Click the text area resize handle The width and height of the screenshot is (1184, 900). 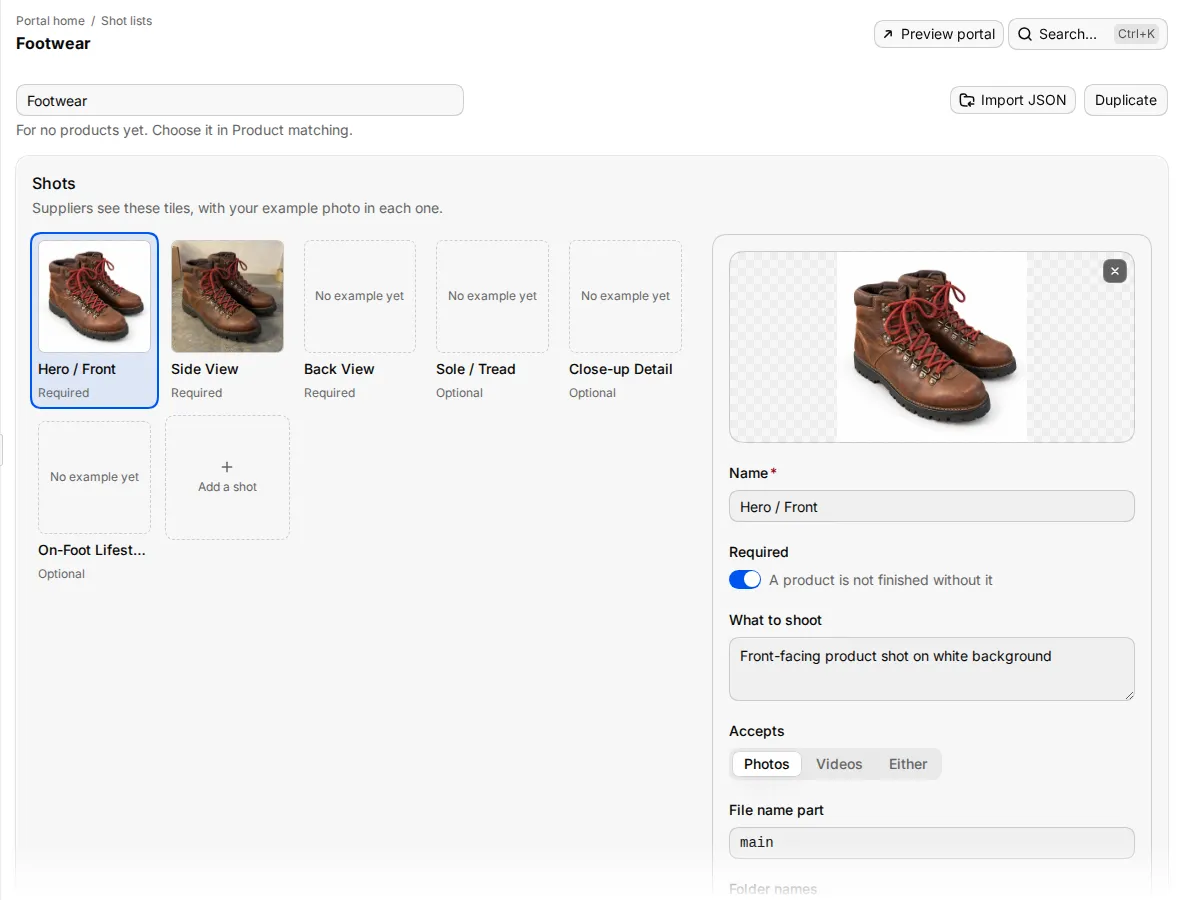[x=1129, y=695]
